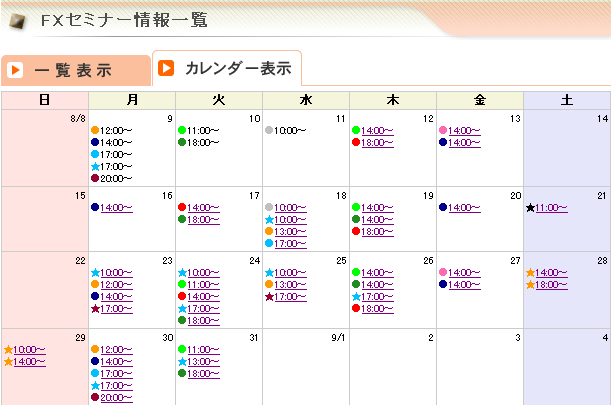
Task: Open the 14:00 seminar on the 30th
Action: [117, 362]
